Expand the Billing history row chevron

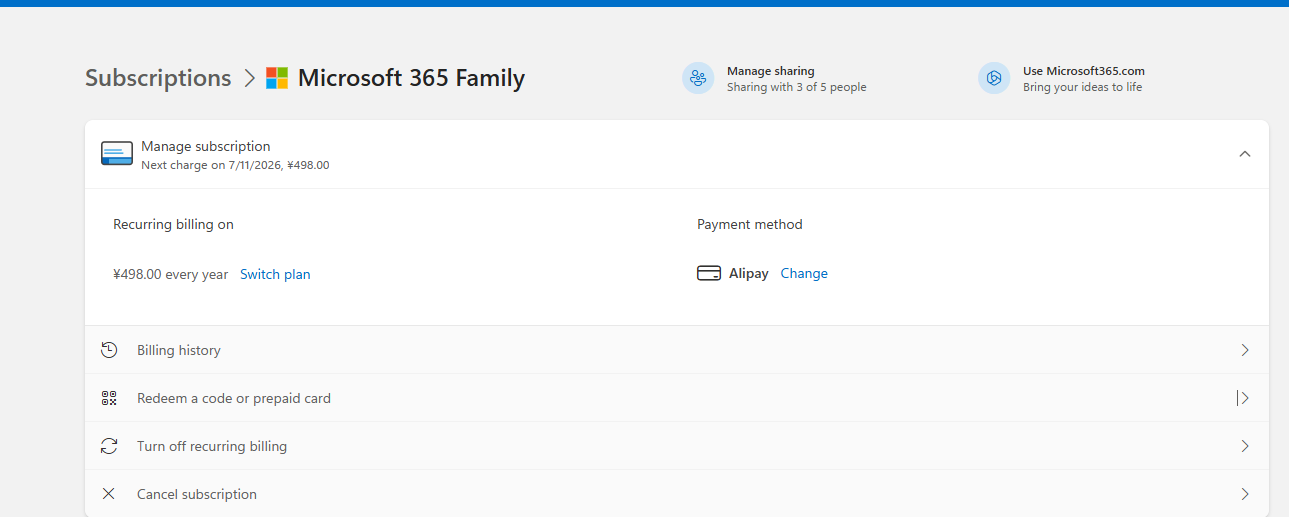1245,350
